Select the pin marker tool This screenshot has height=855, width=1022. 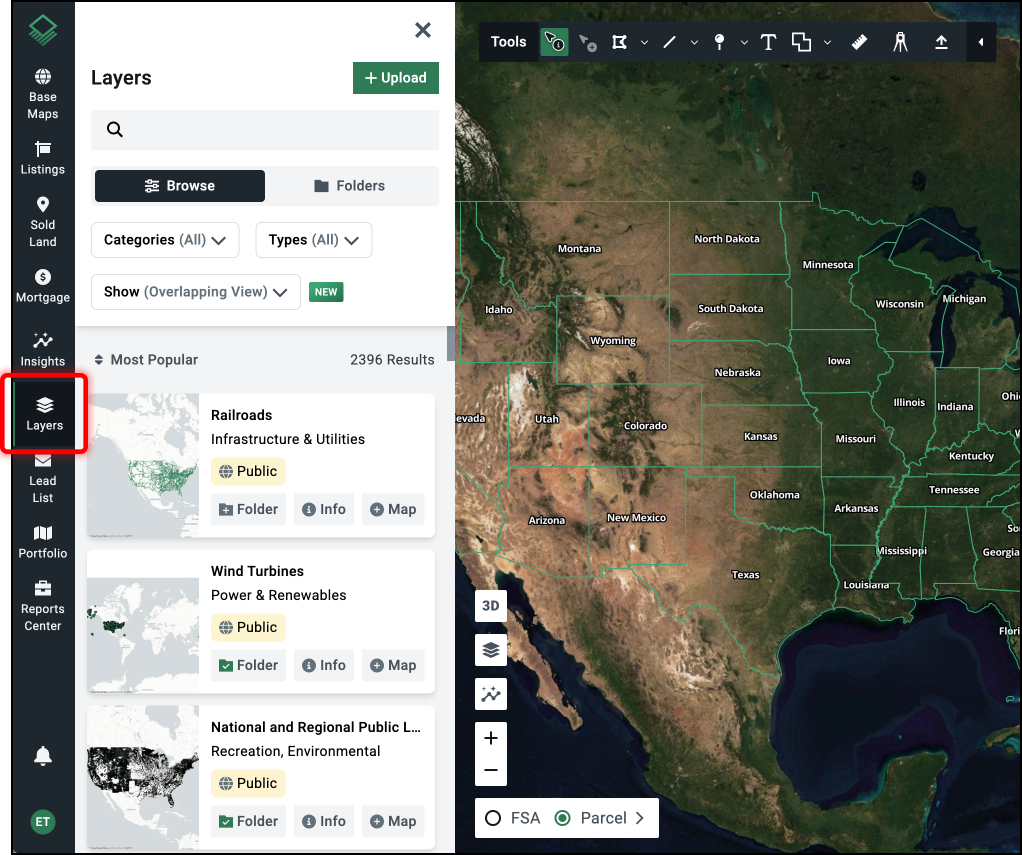[719, 42]
